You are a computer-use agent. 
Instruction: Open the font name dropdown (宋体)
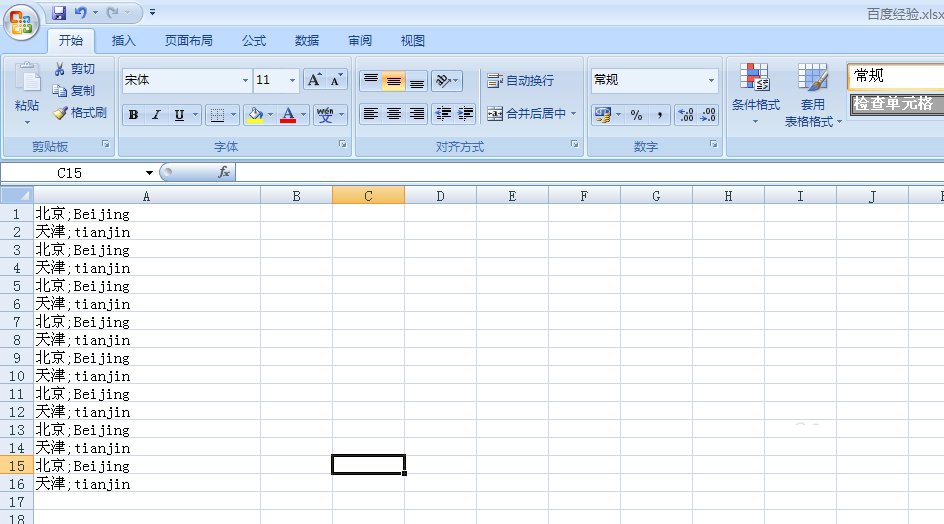[245, 80]
